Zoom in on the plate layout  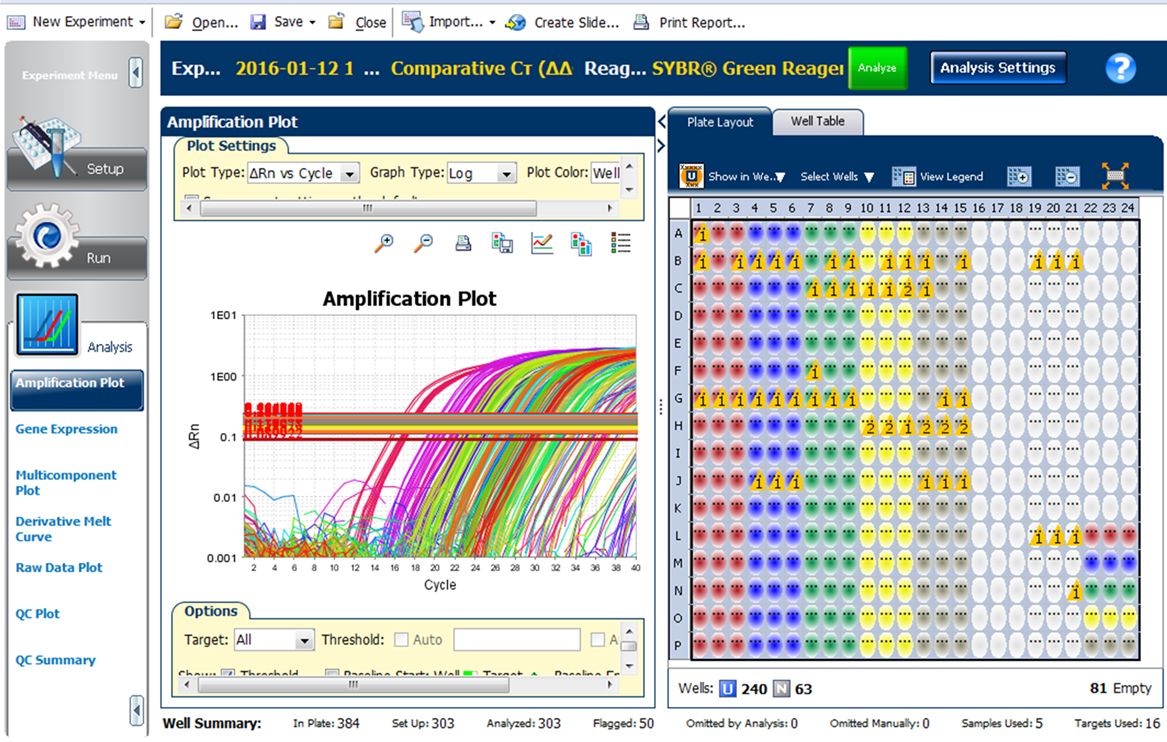[x=1018, y=176]
